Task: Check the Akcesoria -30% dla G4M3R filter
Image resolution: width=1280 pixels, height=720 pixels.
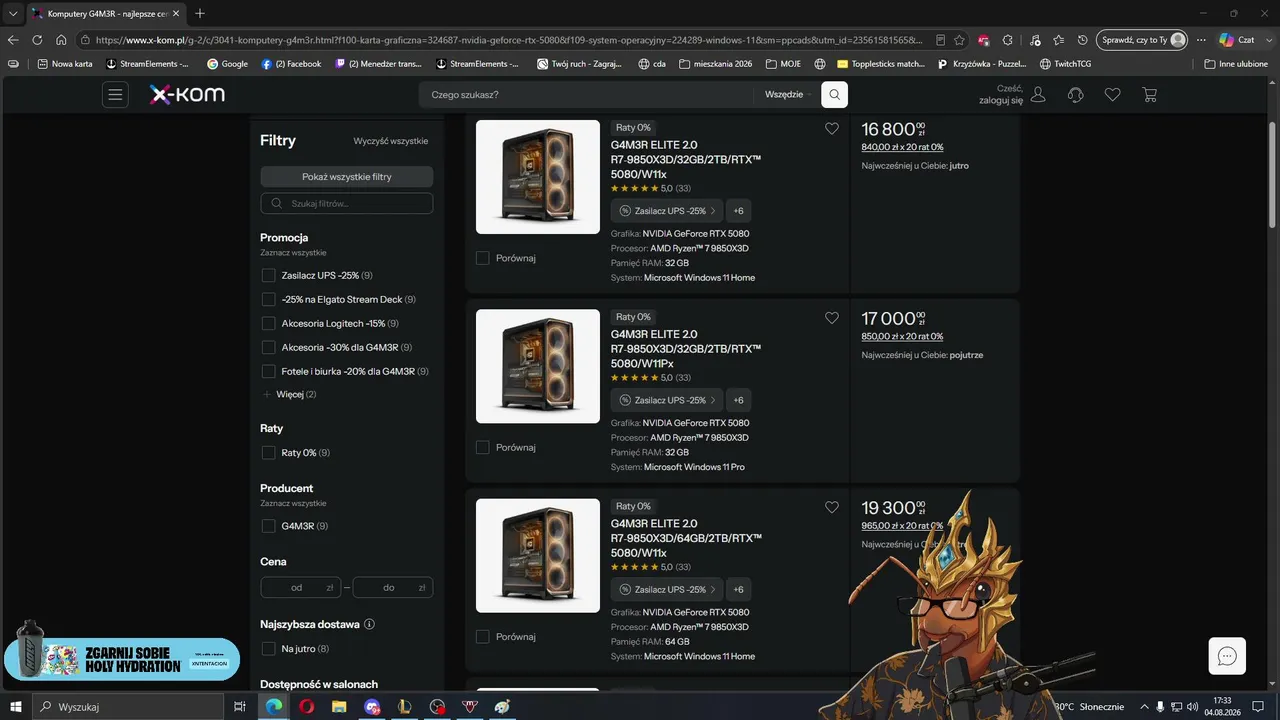Action: pyautogui.click(x=268, y=347)
